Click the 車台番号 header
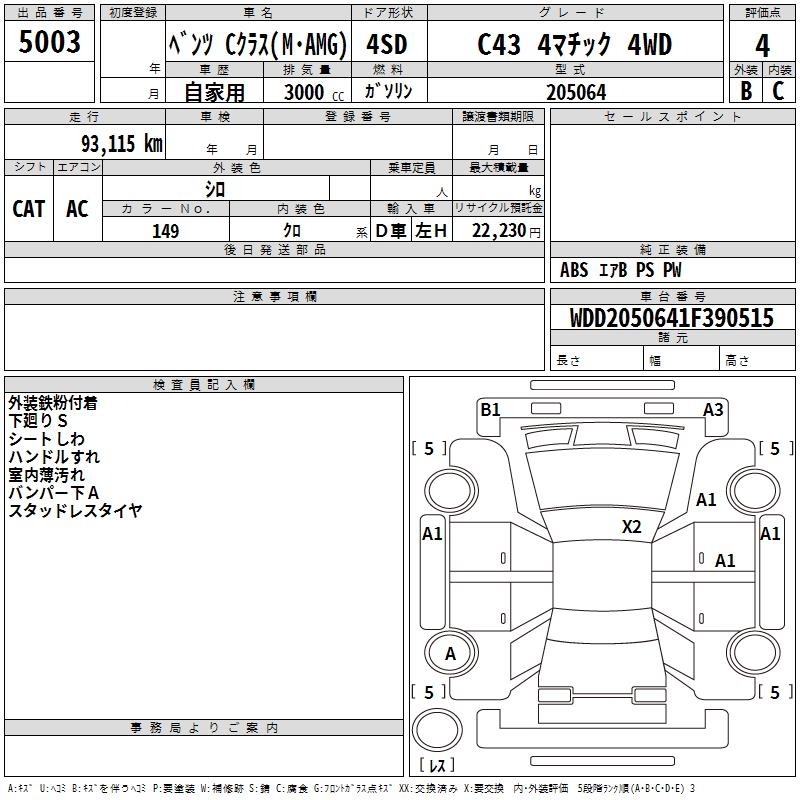The image size is (800, 800). click(x=672, y=296)
